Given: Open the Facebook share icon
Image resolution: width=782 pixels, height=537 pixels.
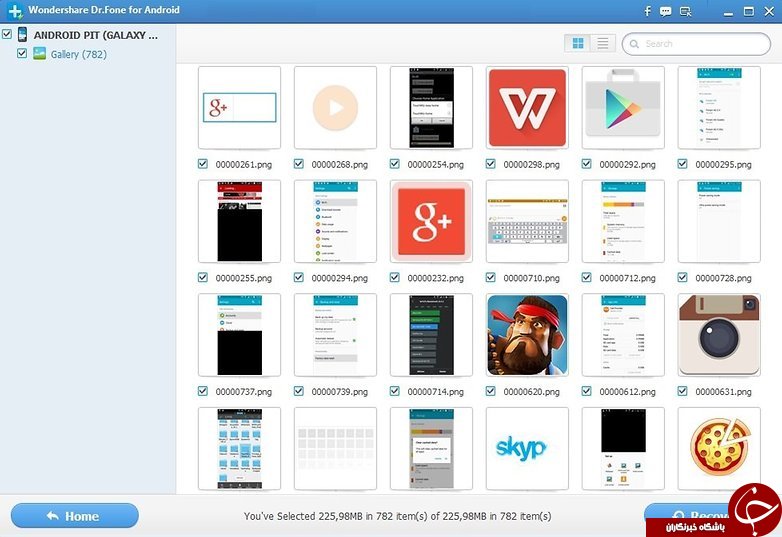Looking at the screenshot, I should (647, 11).
